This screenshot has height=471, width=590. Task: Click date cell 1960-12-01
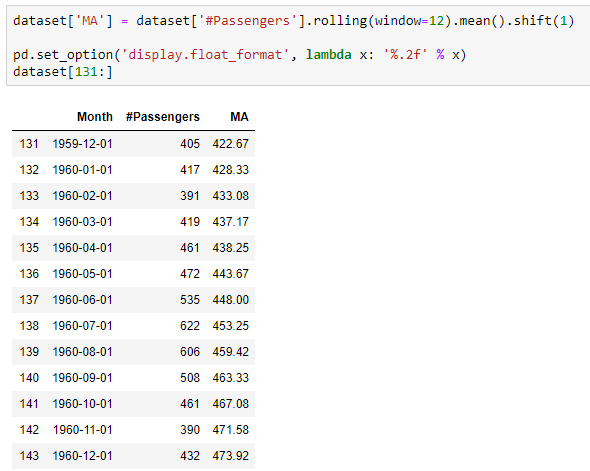click(82, 456)
